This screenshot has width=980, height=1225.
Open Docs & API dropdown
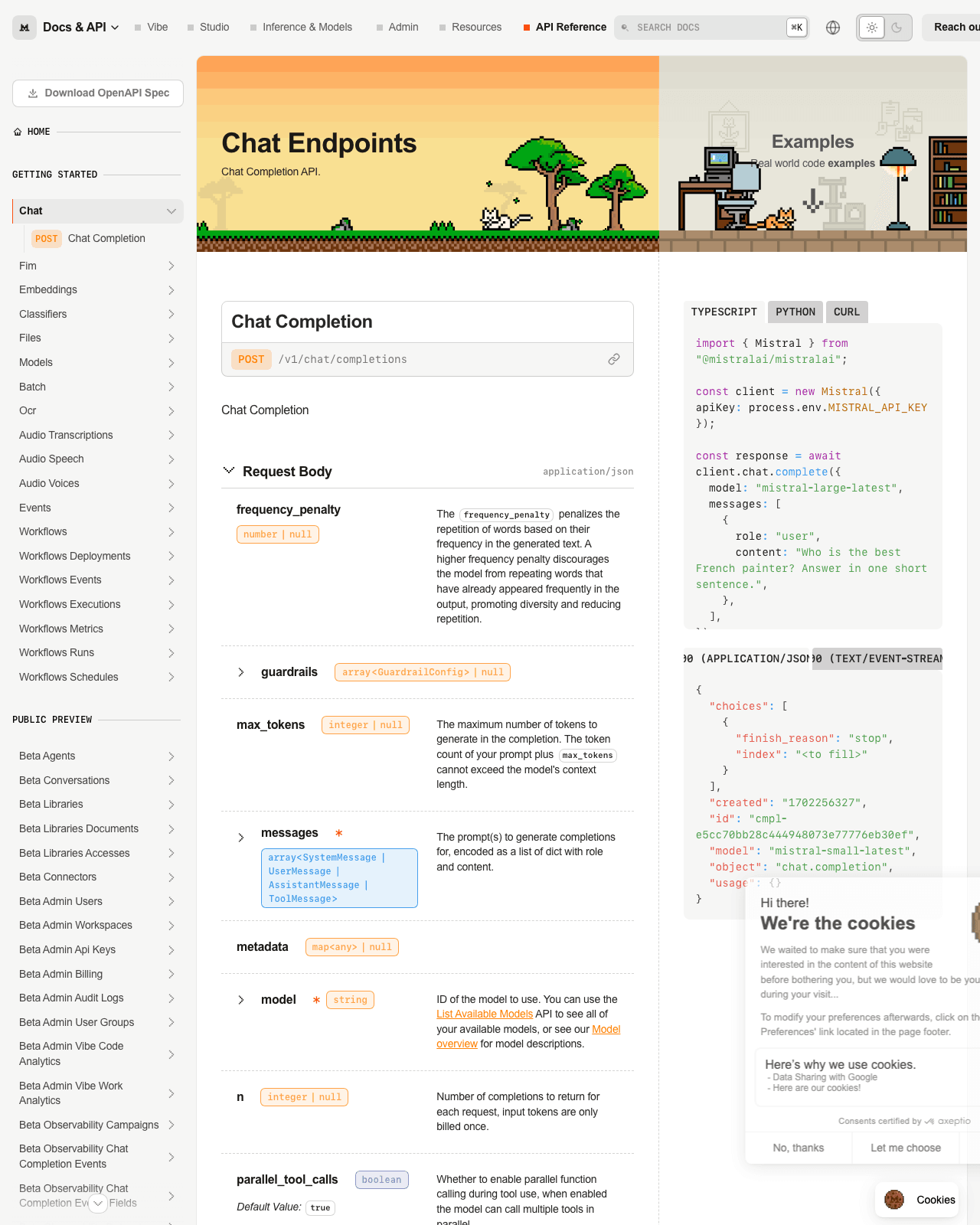coord(81,28)
